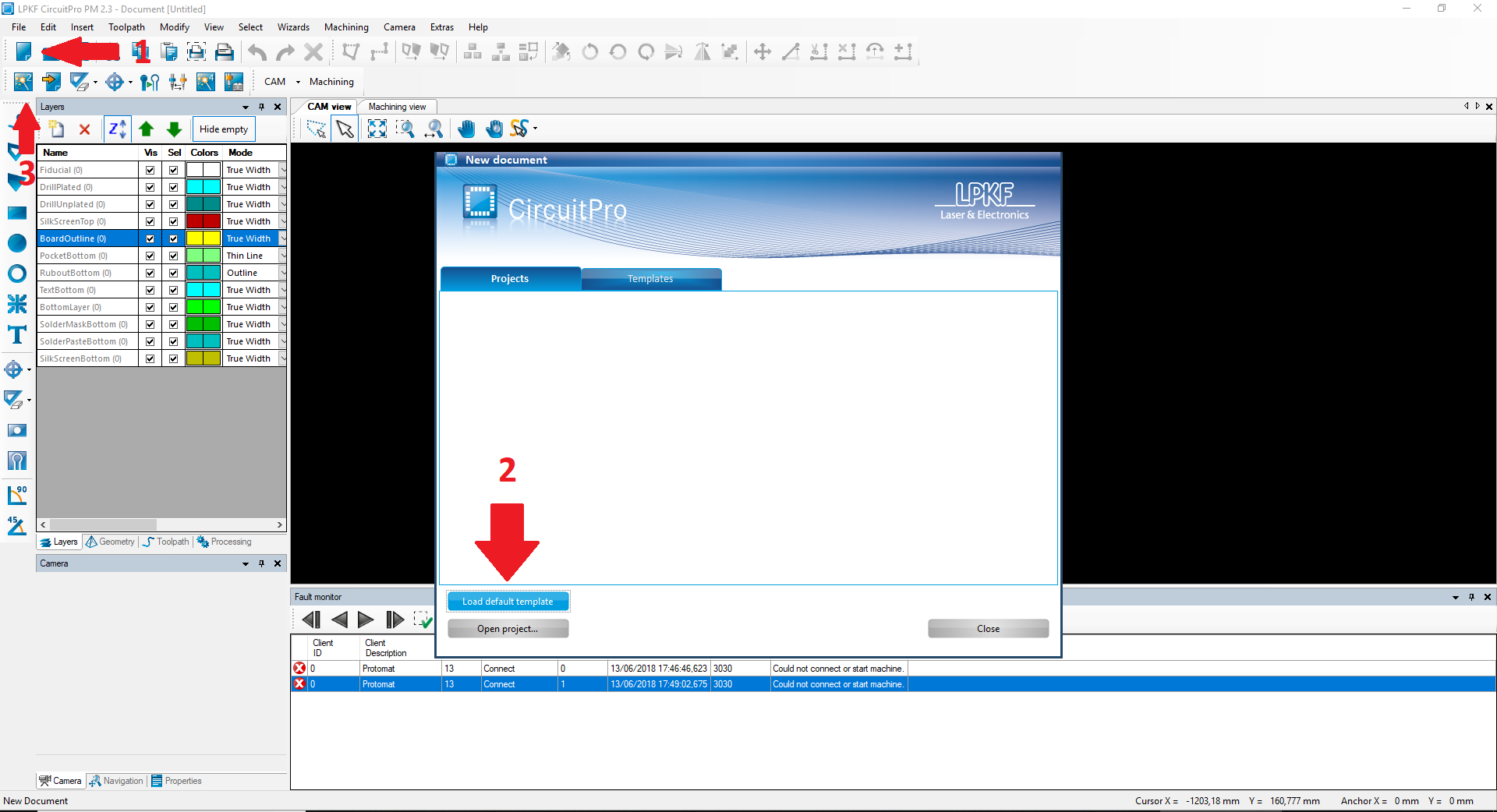This screenshot has width=1497, height=812.
Task: Click the New document icon
Action: [x=23, y=51]
